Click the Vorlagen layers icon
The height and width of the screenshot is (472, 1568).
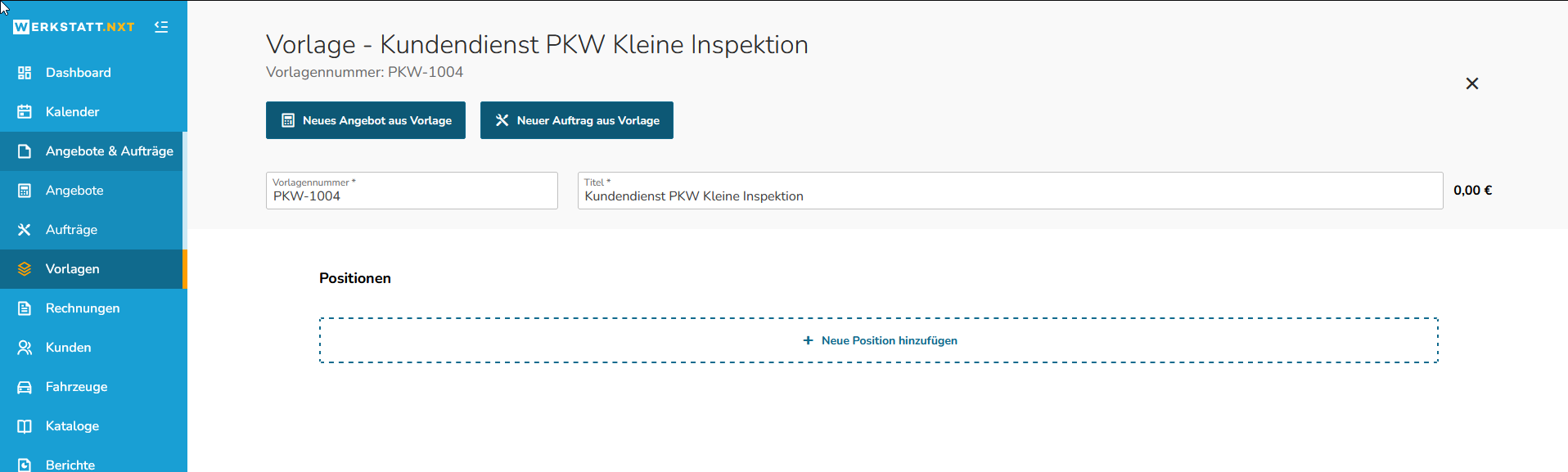pos(25,269)
